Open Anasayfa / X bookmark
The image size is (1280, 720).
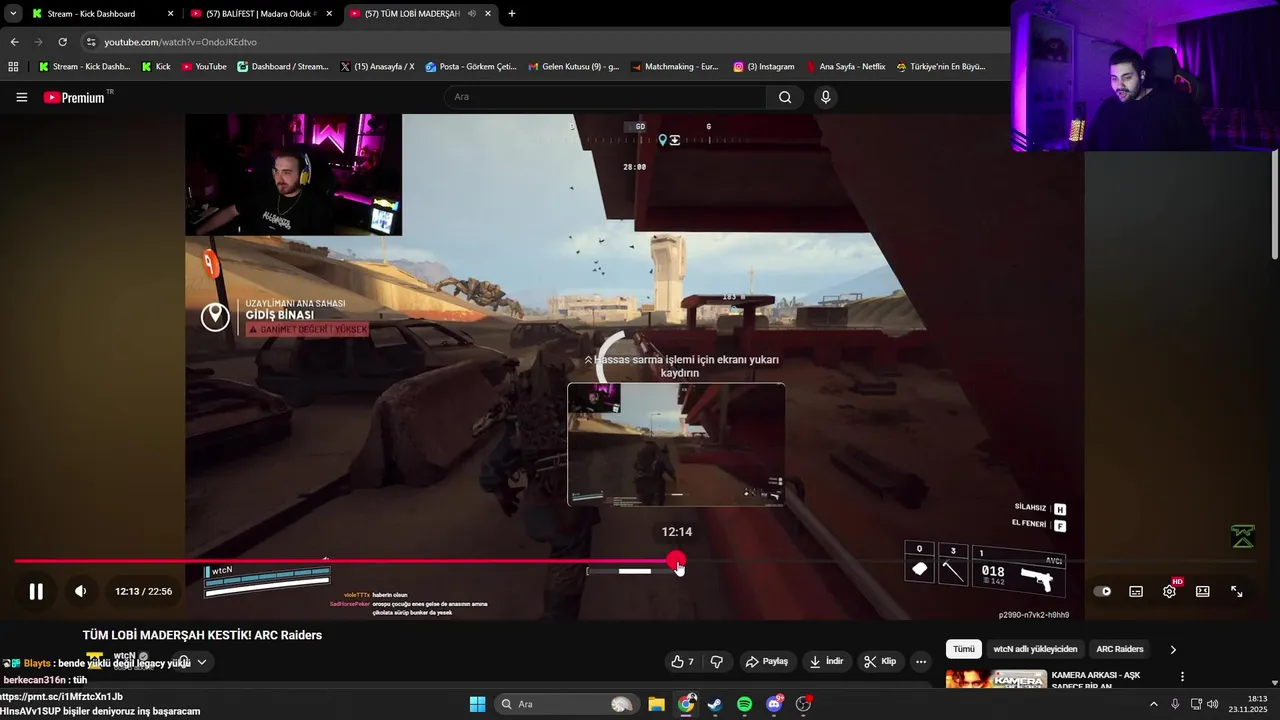coord(377,67)
